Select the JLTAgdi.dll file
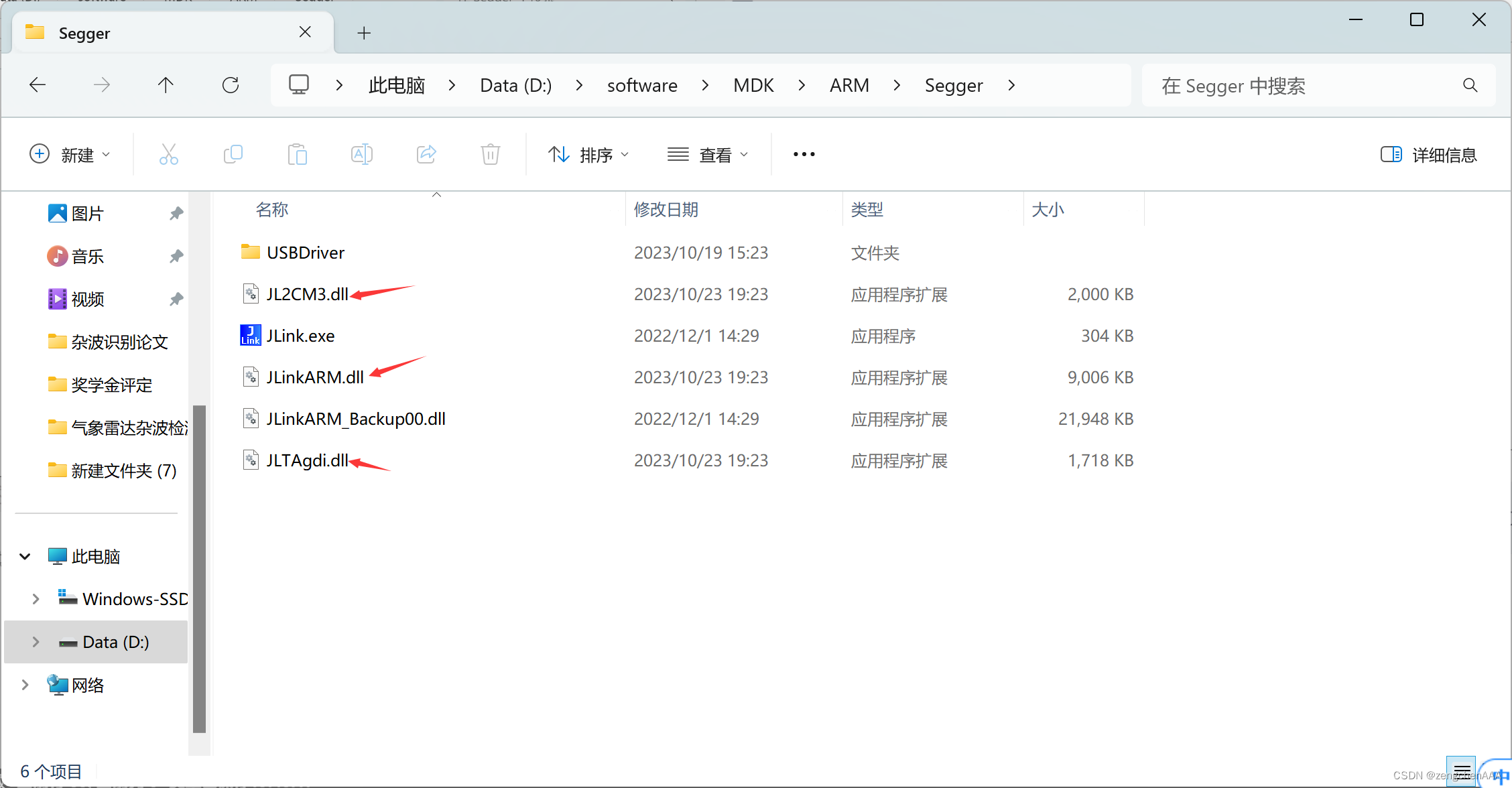1512x788 pixels. point(308,460)
